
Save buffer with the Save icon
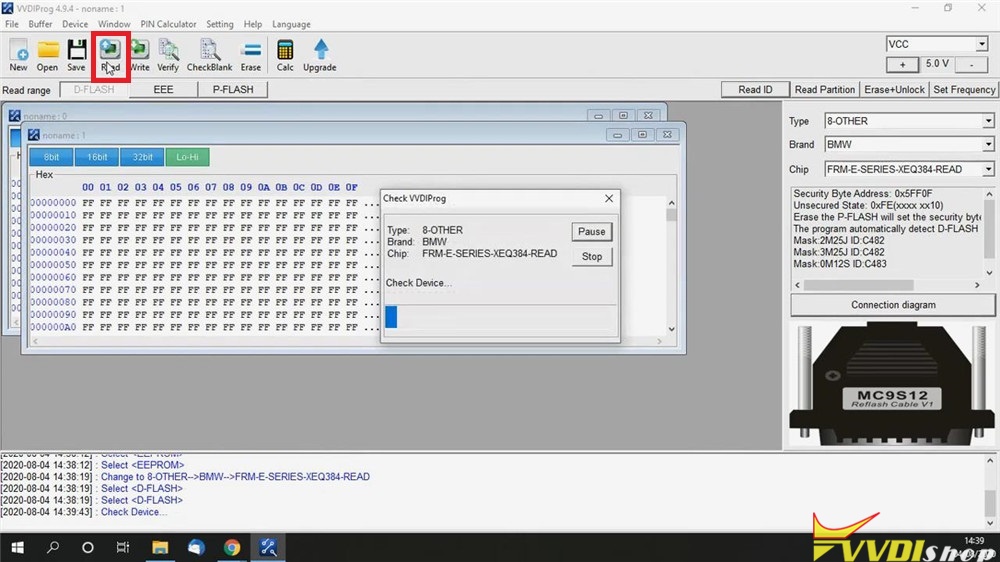pos(77,55)
